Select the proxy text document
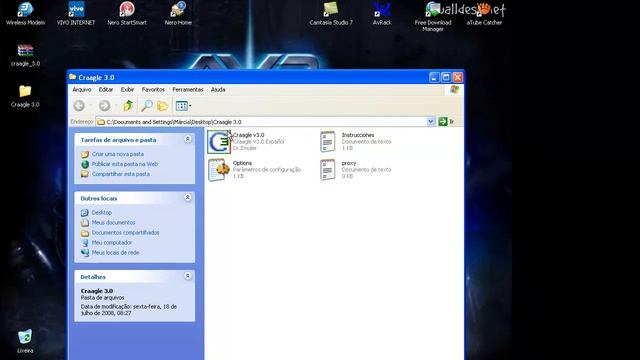The width and height of the screenshot is (640, 360). pos(355,169)
